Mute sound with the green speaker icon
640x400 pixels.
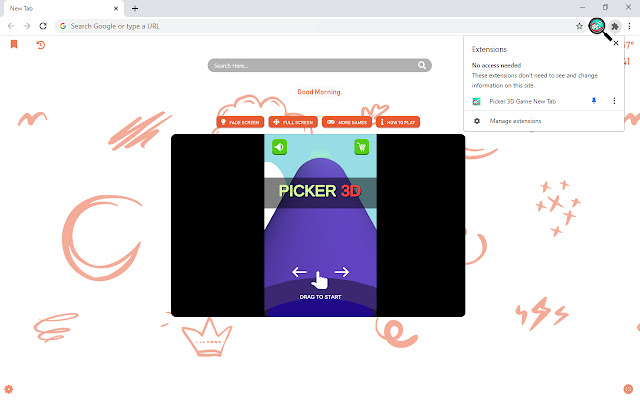[280, 147]
